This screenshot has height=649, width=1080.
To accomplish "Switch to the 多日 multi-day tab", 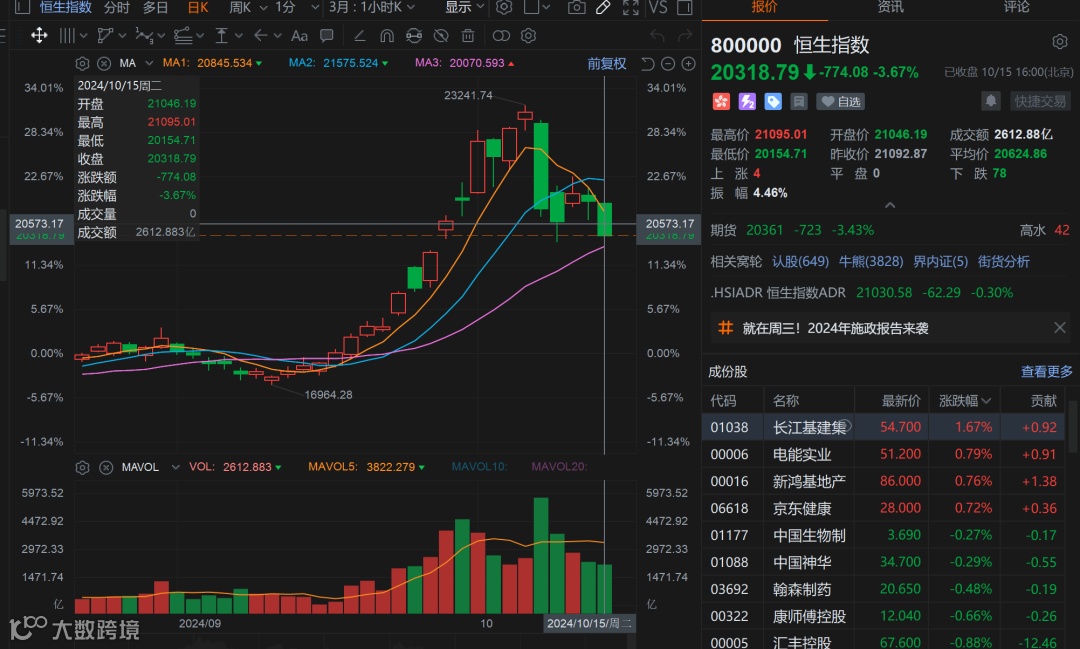I will pos(155,8).
